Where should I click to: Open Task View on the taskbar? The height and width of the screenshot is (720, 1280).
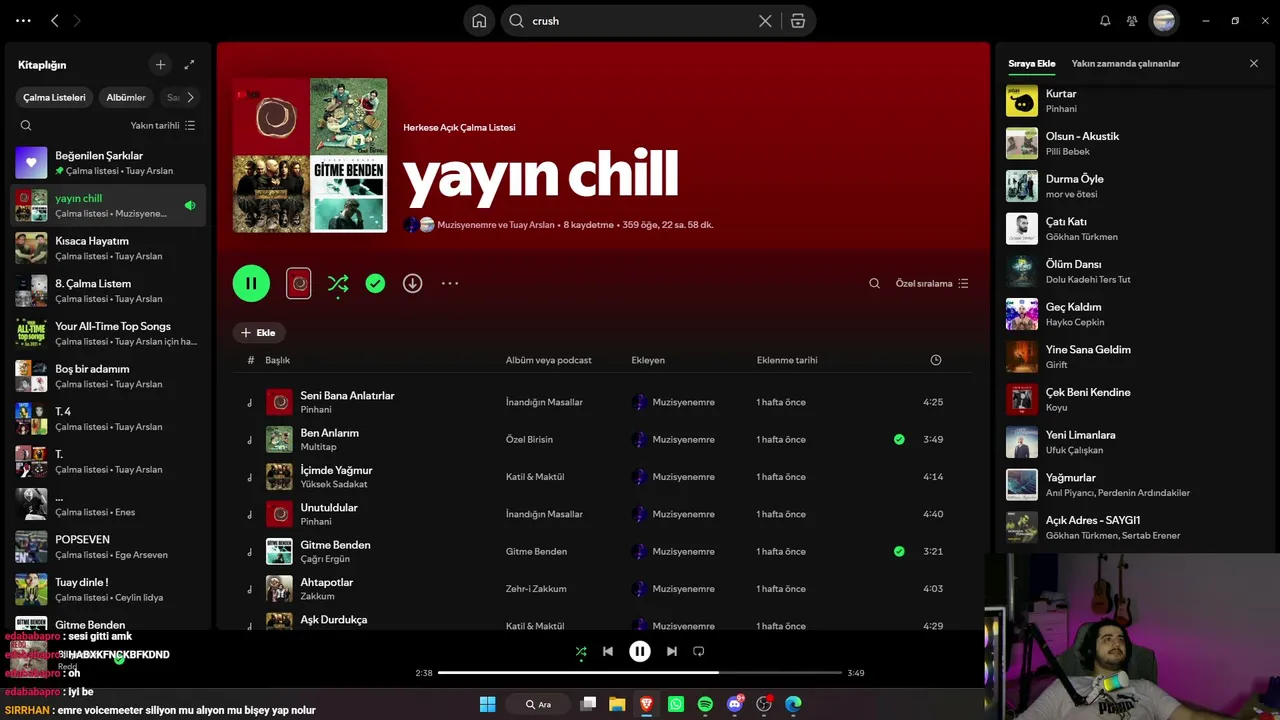588,705
